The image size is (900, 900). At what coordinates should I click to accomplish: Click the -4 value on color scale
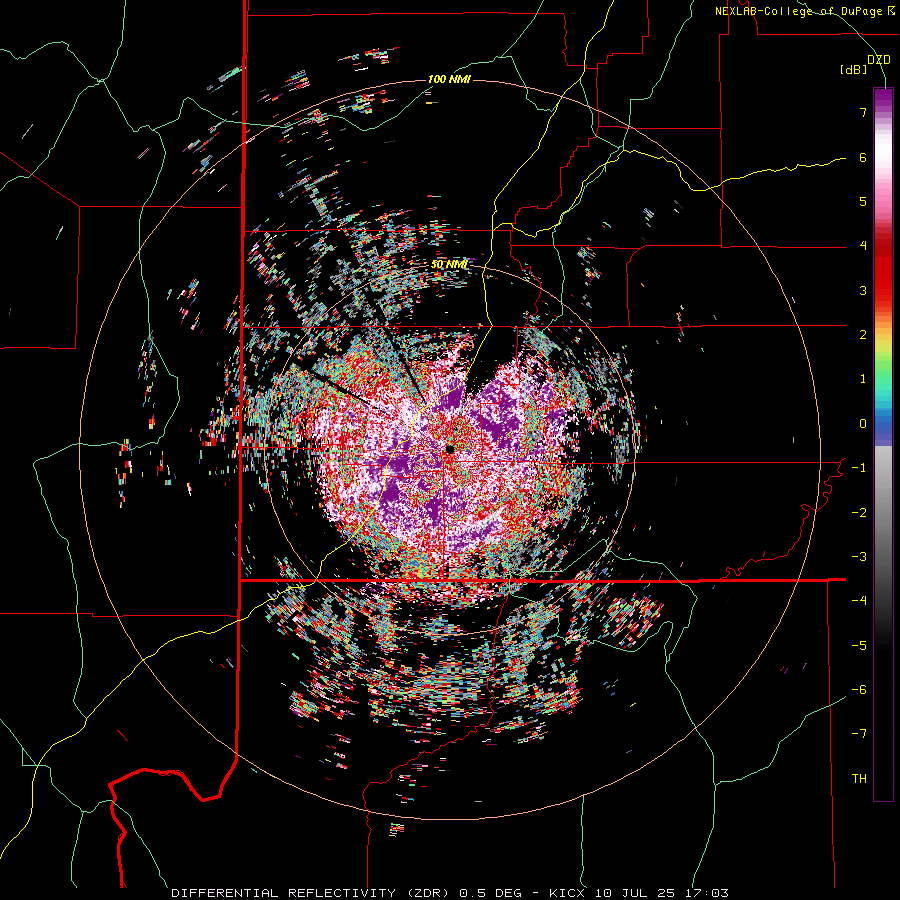click(x=859, y=601)
